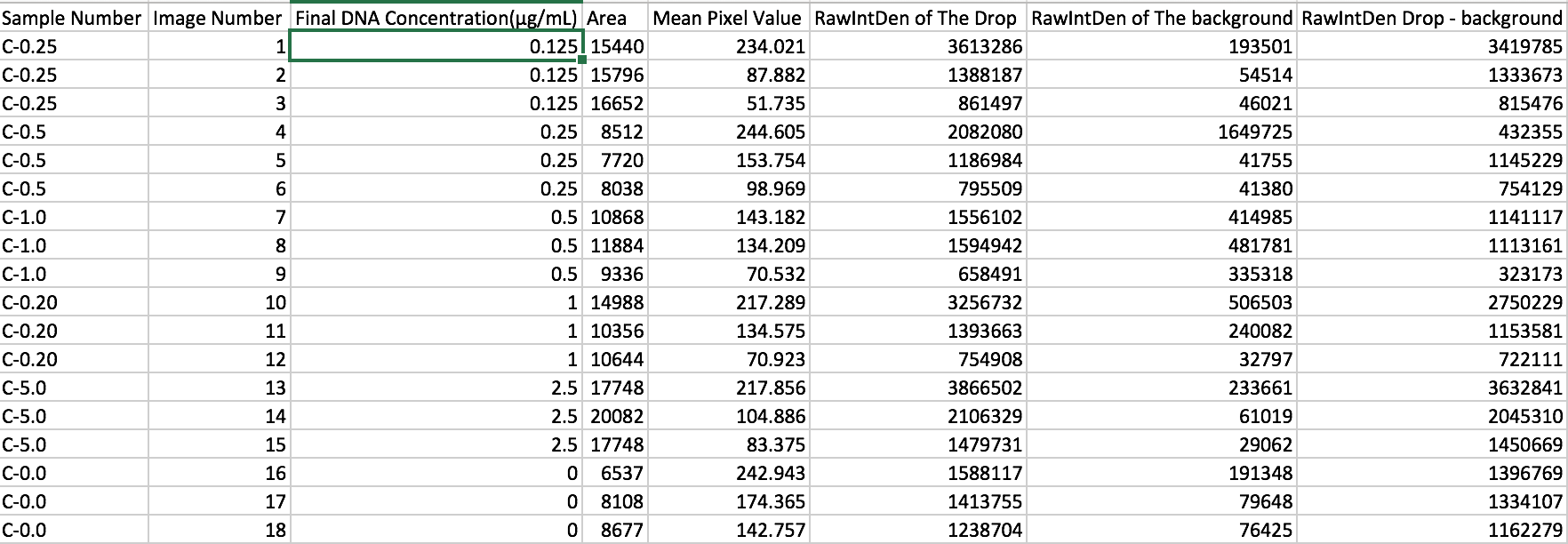This screenshot has height=544, width=1568.
Task: Click the background value 1649725 cell
Action: pos(1163,132)
